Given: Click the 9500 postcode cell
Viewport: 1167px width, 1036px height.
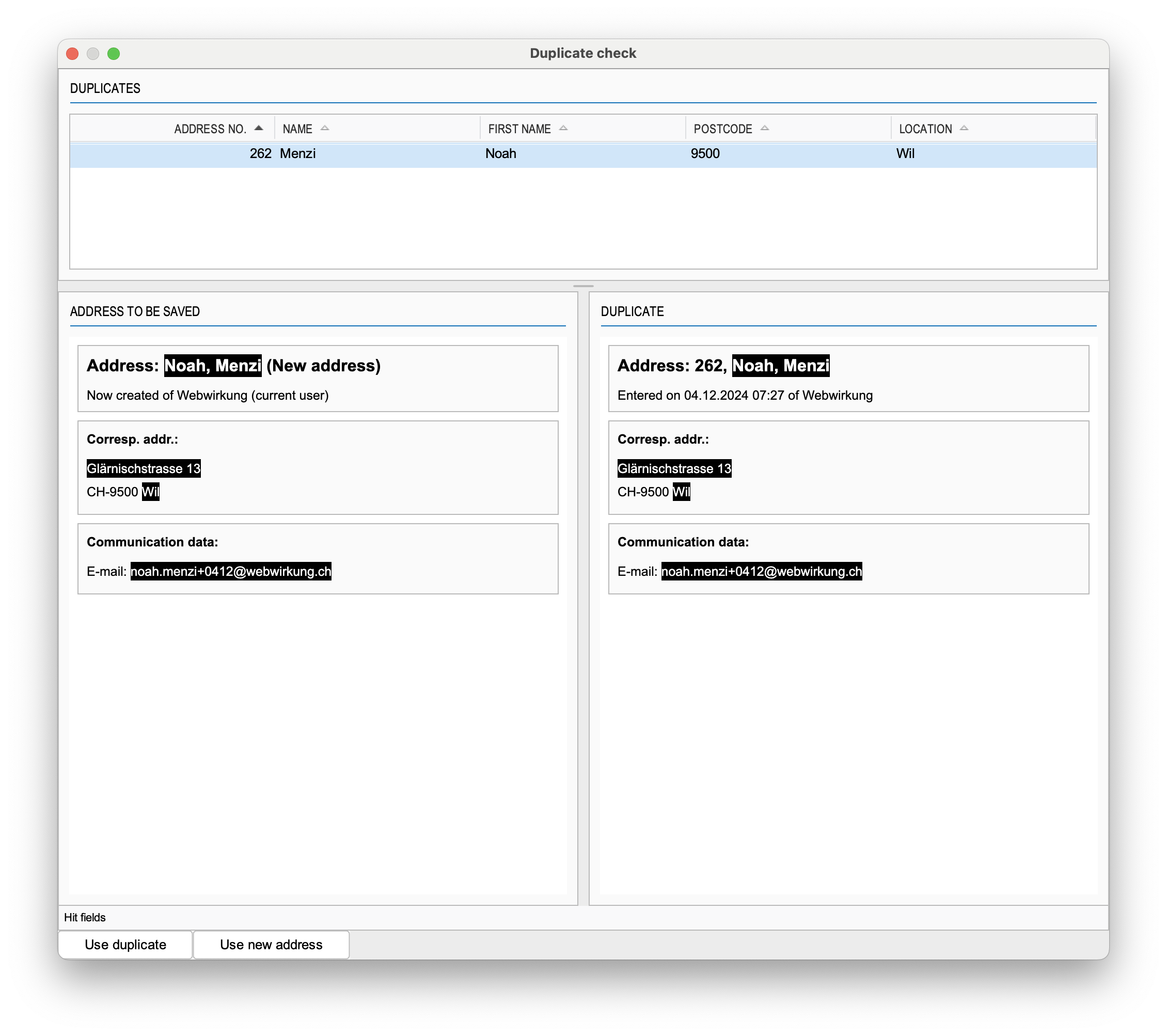Looking at the screenshot, I should pos(705,153).
